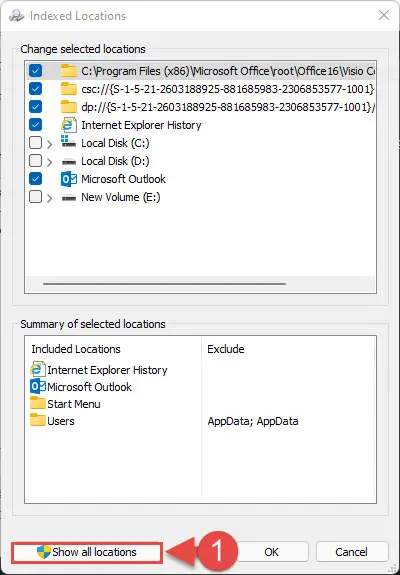This screenshot has width=400, height=575.
Task: Expand the Local Disk (D:) tree node
Action: tap(50, 162)
